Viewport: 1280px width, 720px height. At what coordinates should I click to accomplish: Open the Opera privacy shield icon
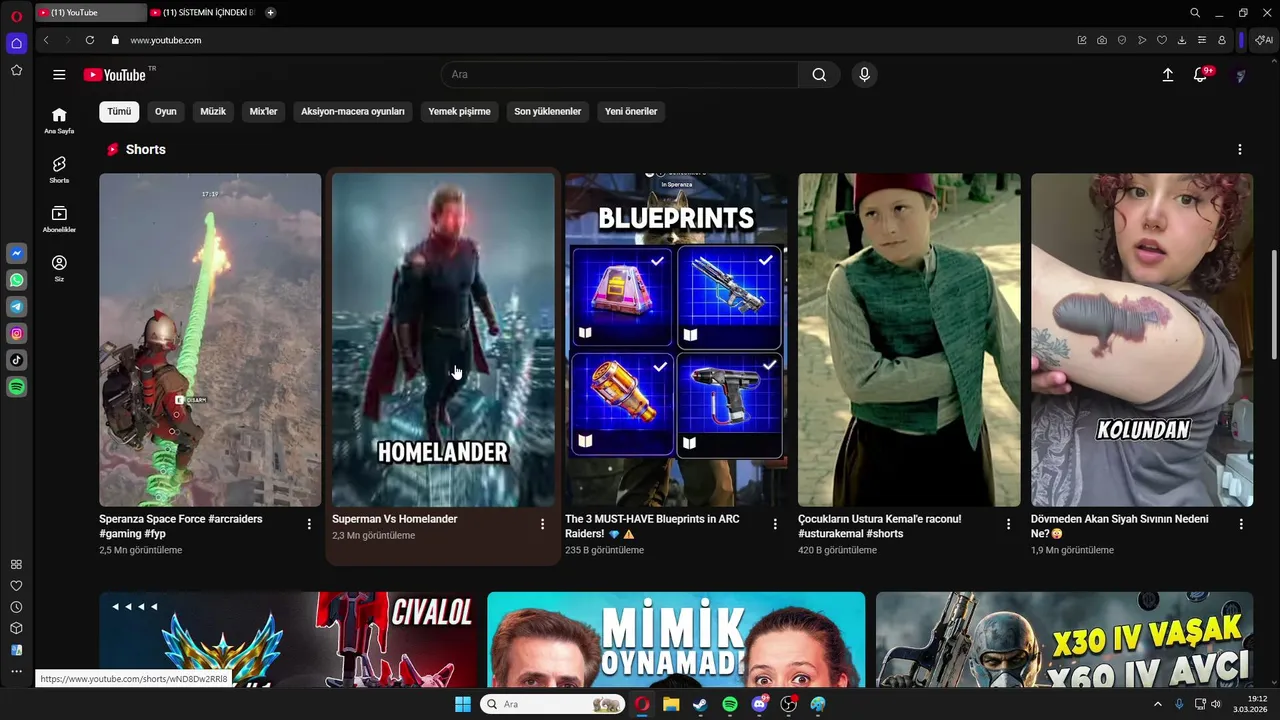click(1122, 40)
